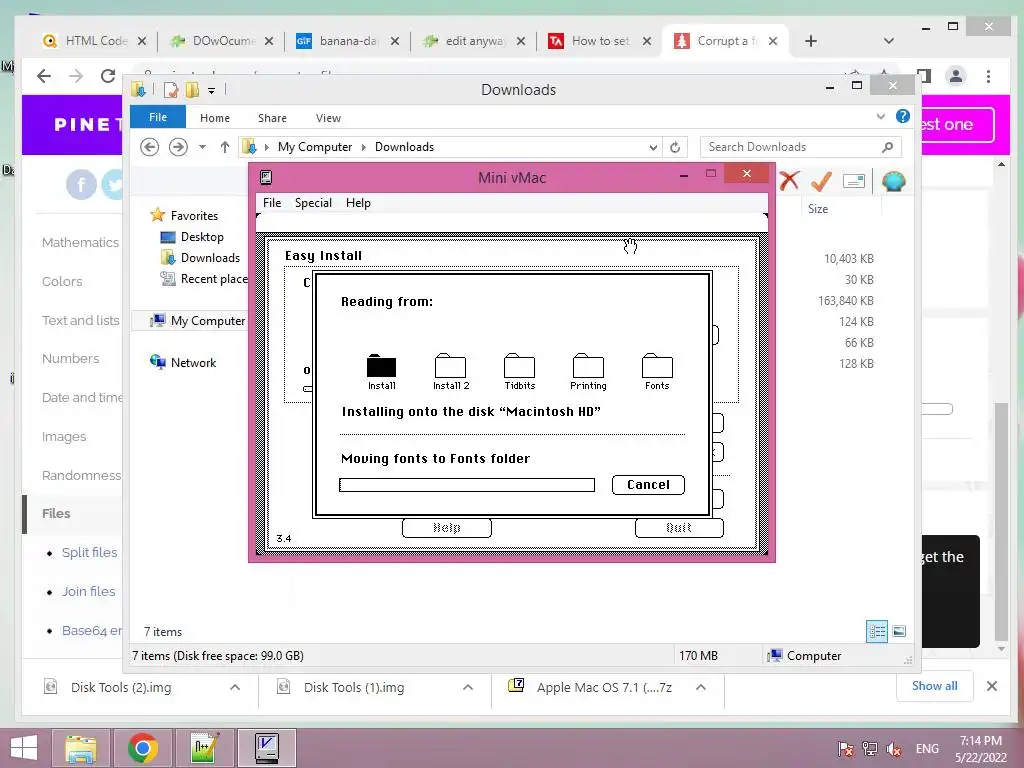Expand the explorer ribbon chevron
This screenshot has height=768, width=1024.
pyautogui.click(x=881, y=117)
